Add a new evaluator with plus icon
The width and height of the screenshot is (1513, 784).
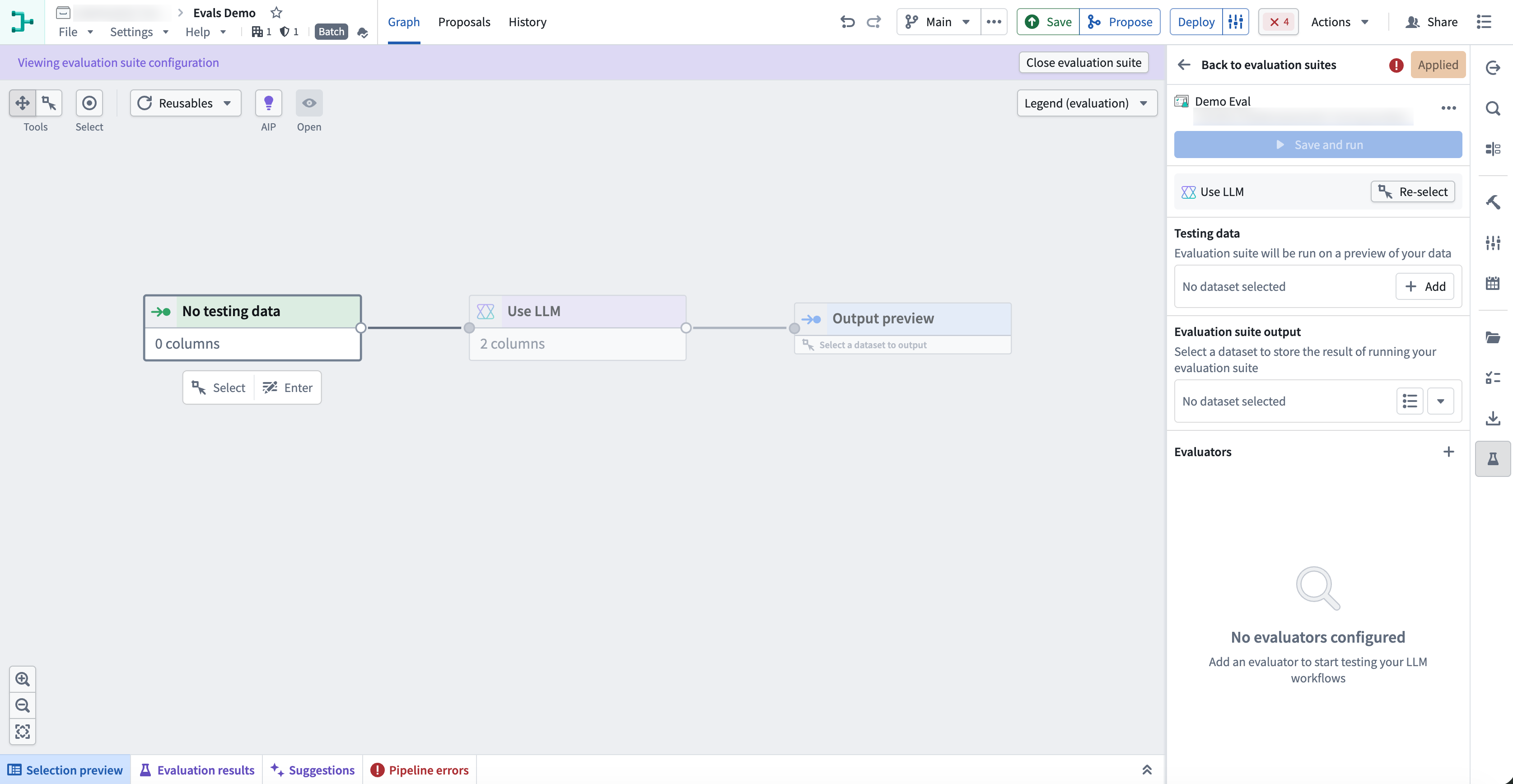pos(1448,452)
